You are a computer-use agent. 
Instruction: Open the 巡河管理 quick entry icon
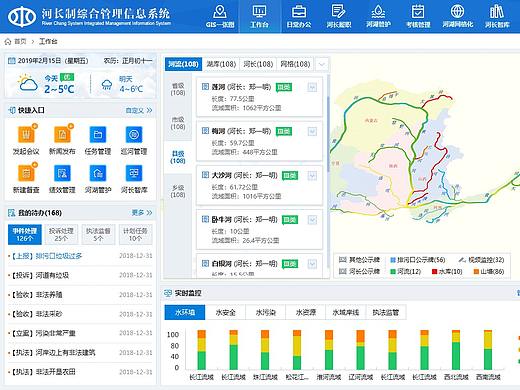coord(134,135)
